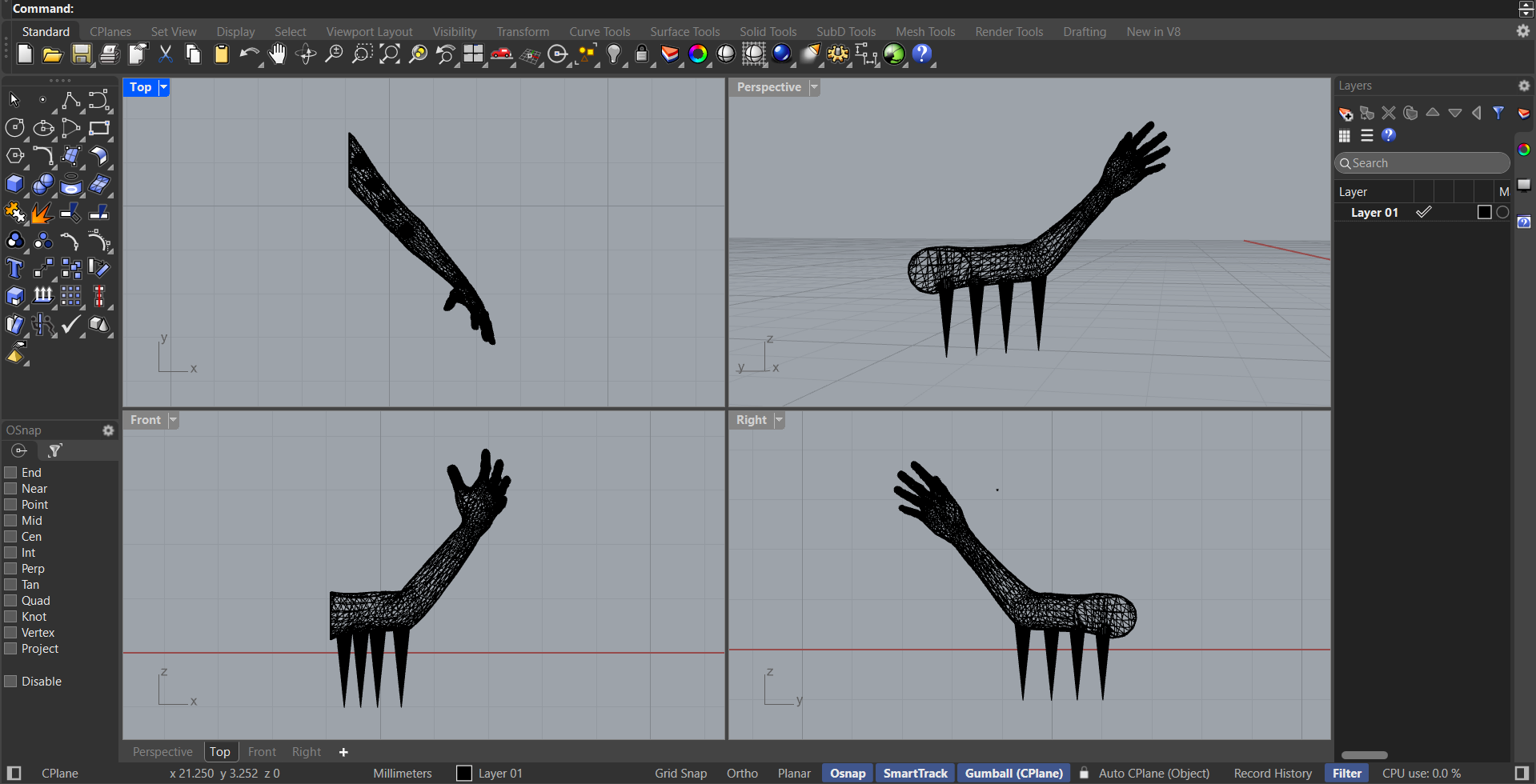Click the Layers filter funnel icon
This screenshot has height=784, width=1536.
(x=1498, y=113)
